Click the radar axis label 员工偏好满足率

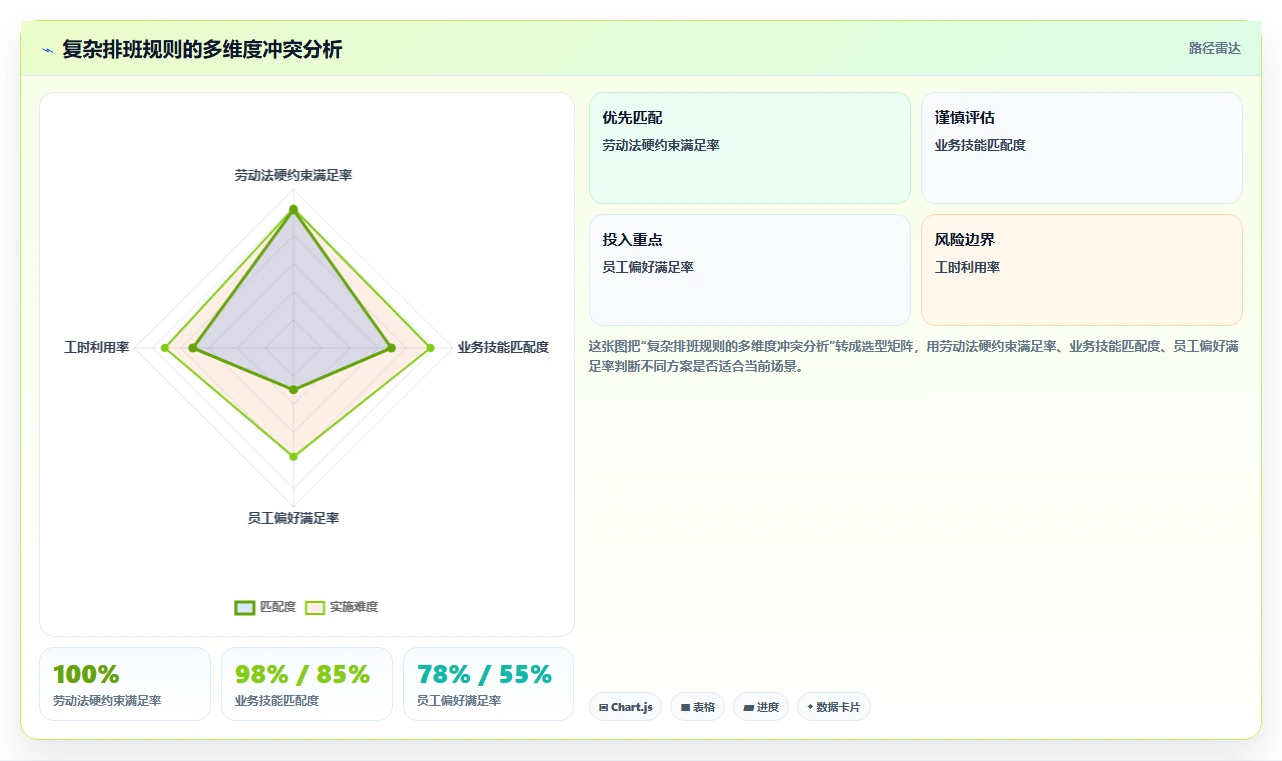293,518
